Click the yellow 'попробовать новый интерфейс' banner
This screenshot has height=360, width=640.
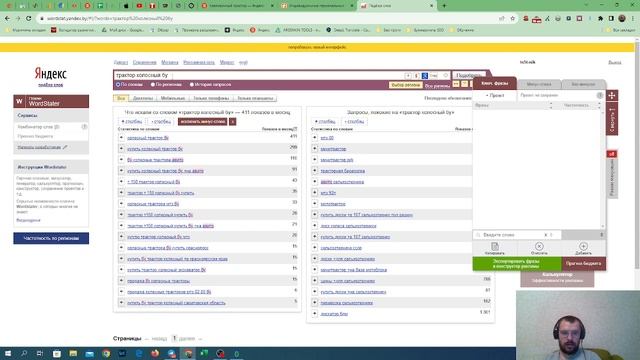pyautogui.click(x=317, y=47)
